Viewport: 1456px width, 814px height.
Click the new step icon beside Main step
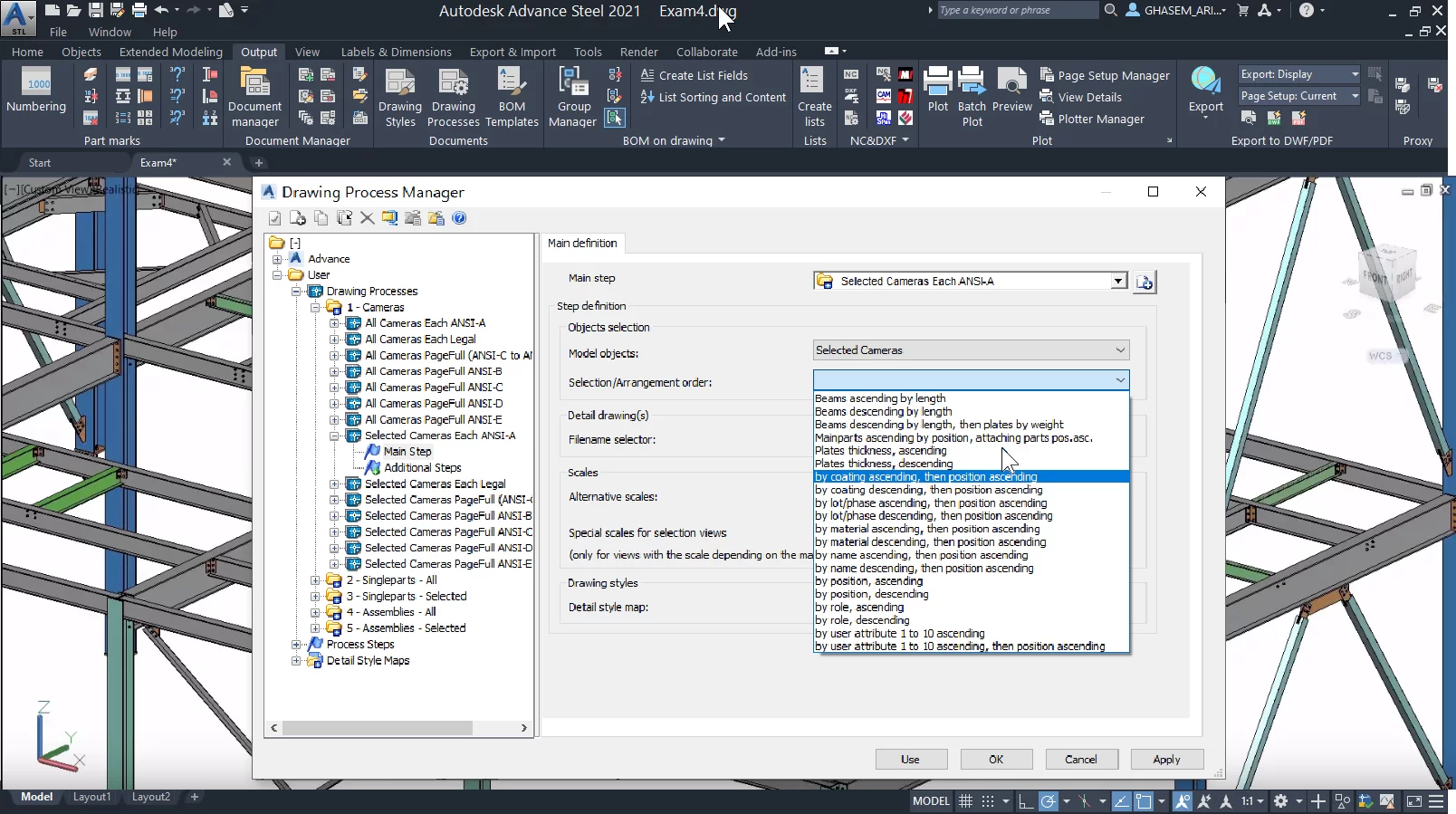(x=1145, y=283)
